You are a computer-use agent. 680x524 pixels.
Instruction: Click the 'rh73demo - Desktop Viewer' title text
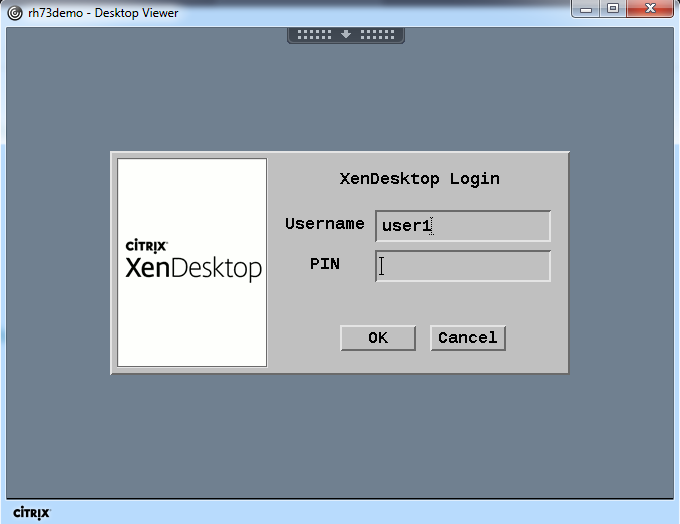(x=103, y=13)
